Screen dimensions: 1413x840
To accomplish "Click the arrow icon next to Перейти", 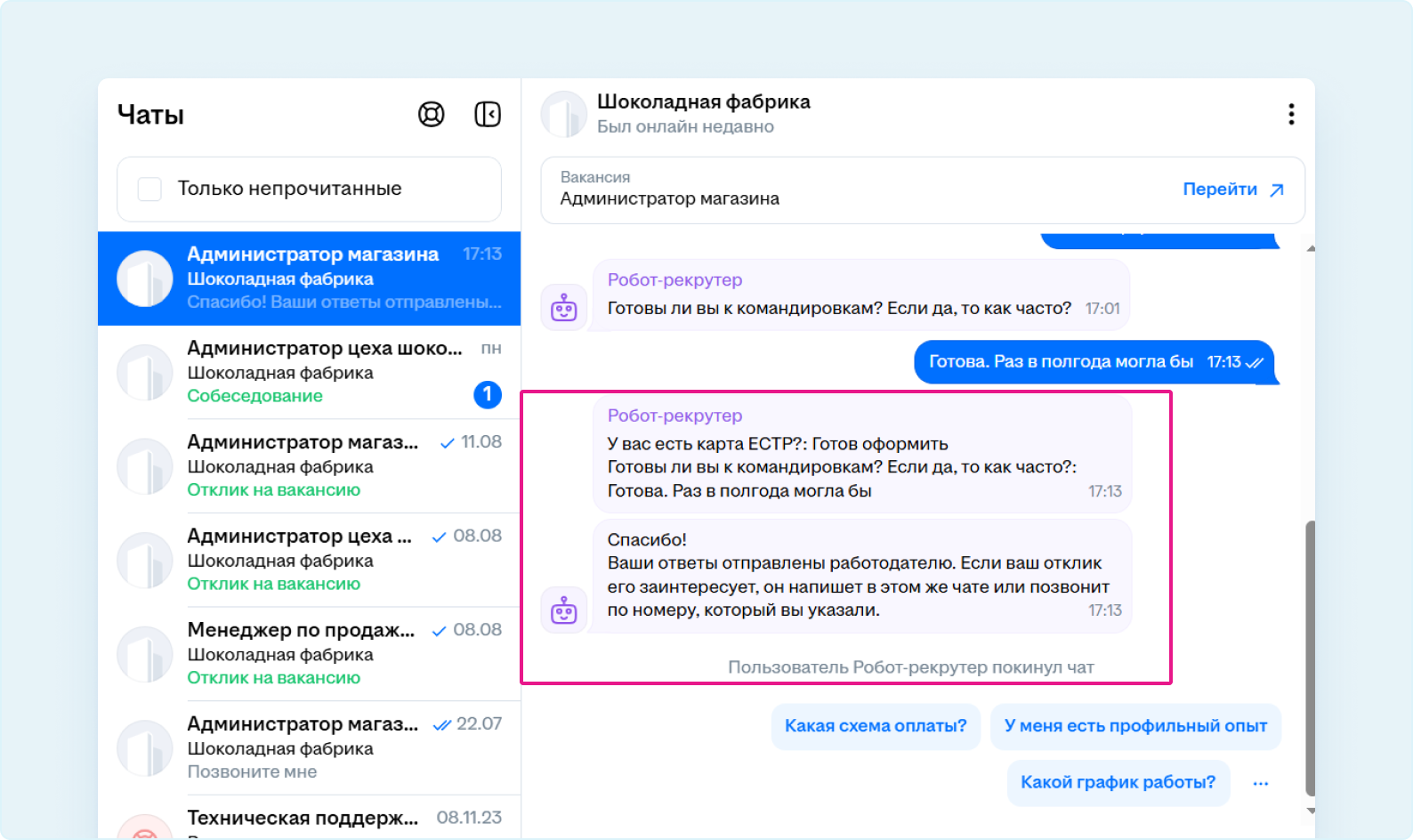I will point(1277,190).
